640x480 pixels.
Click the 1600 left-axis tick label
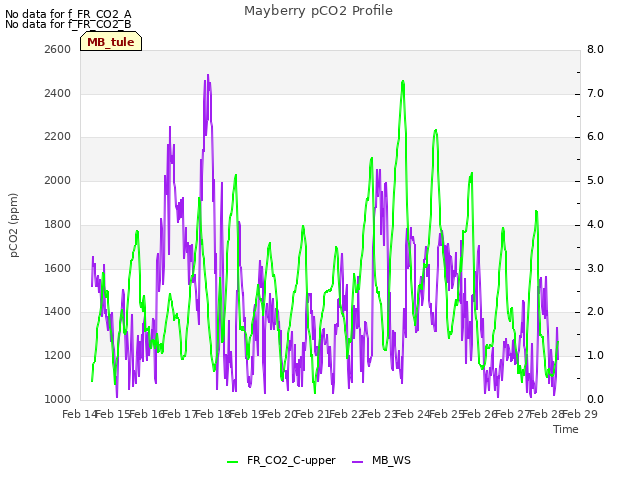(58, 269)
